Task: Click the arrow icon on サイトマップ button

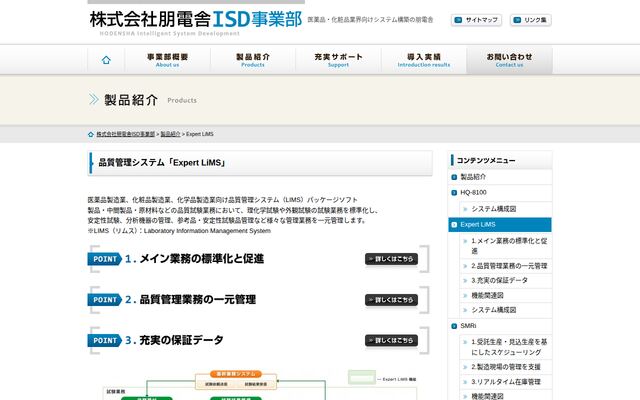Action: coord(458,20)
